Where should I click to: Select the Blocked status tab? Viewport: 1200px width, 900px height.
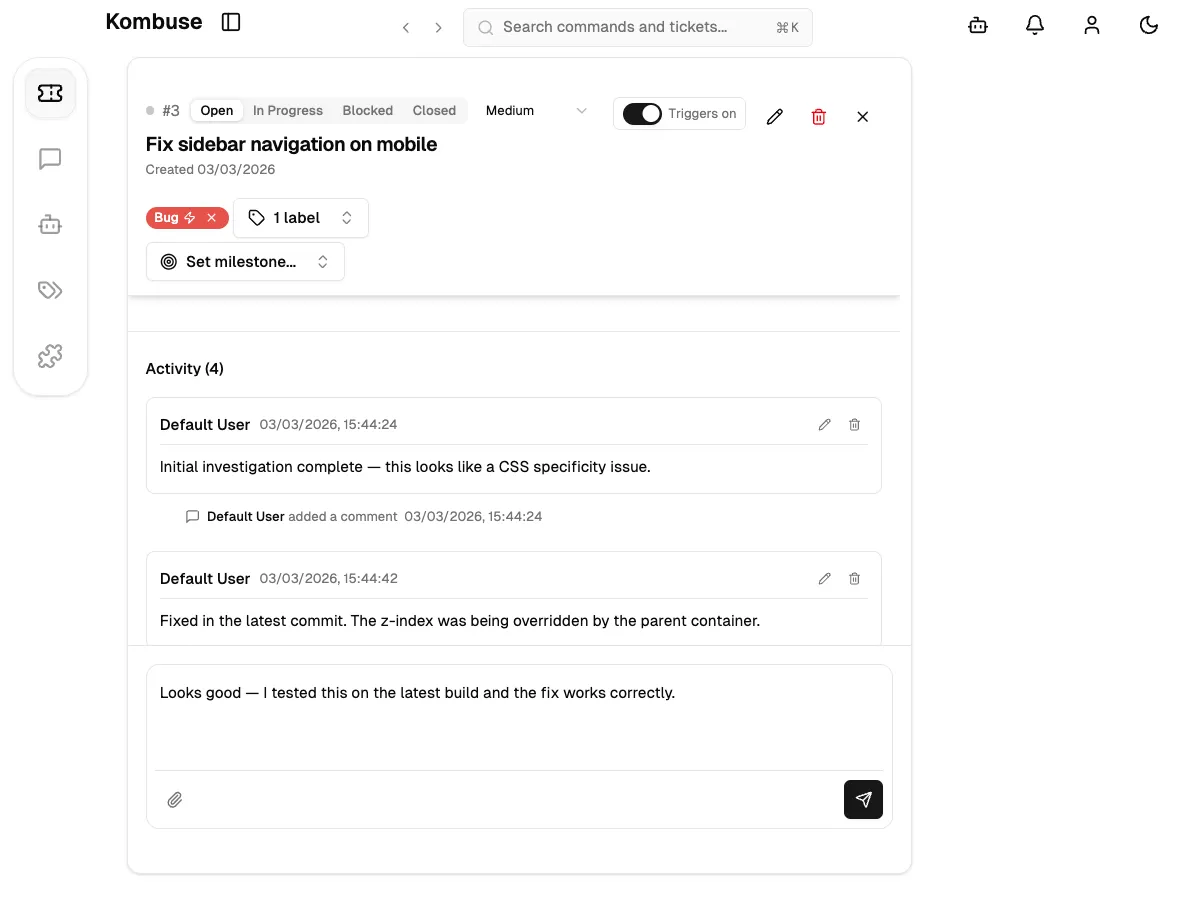[367, 110]
